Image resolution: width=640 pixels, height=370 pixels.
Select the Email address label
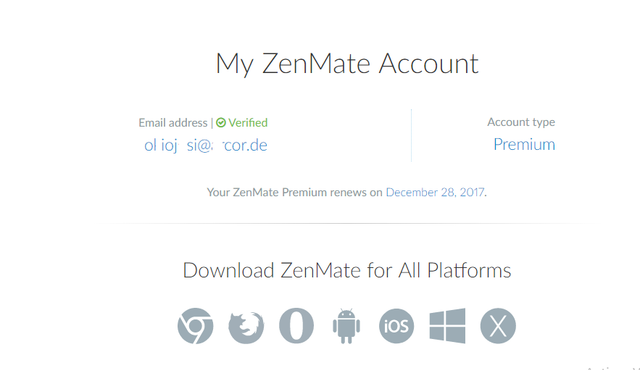173,123
